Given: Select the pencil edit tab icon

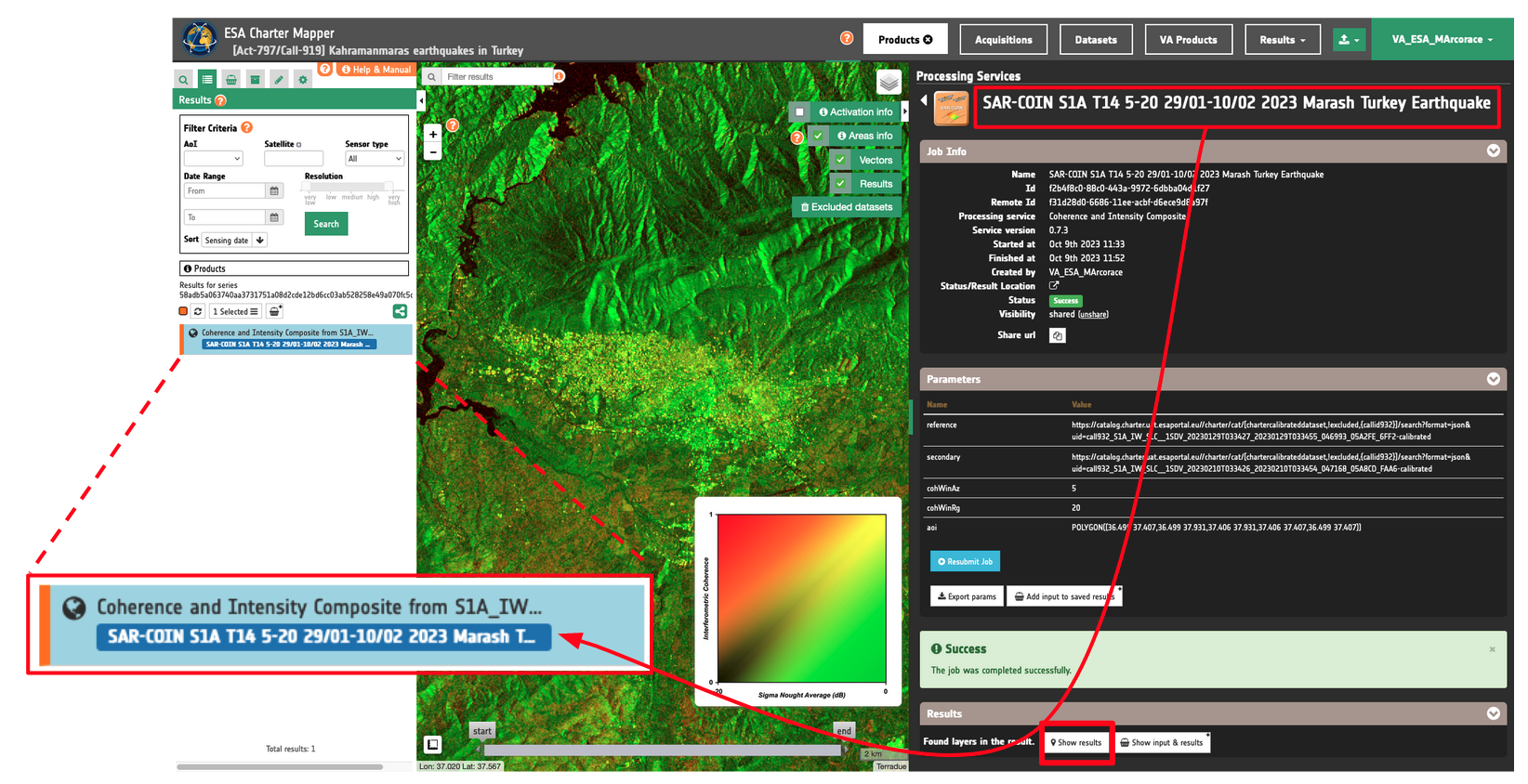Looking at the screenshot, I should pyautogui.click(x=279, y=80).
